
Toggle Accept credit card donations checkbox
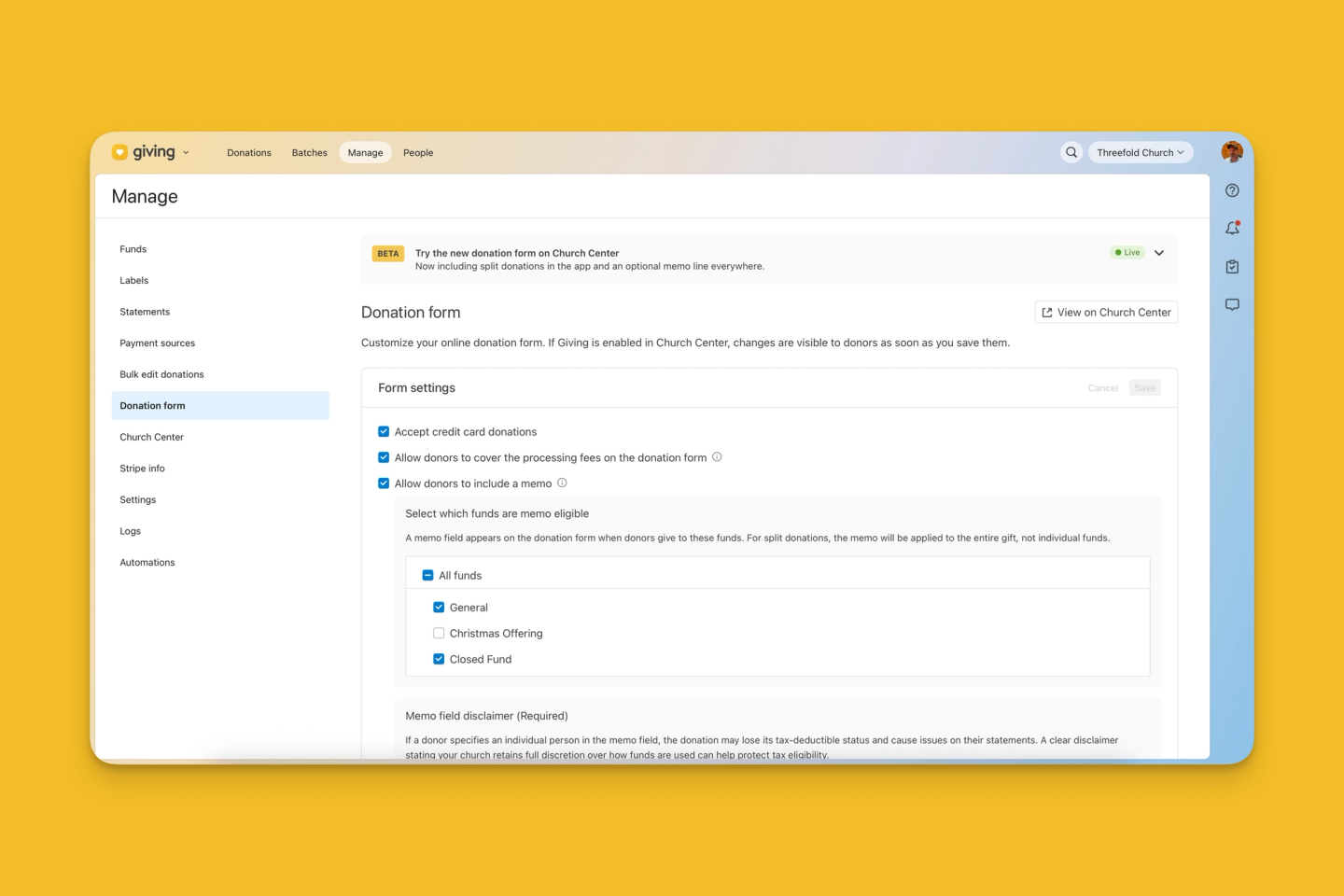click(x=384, y=432)
